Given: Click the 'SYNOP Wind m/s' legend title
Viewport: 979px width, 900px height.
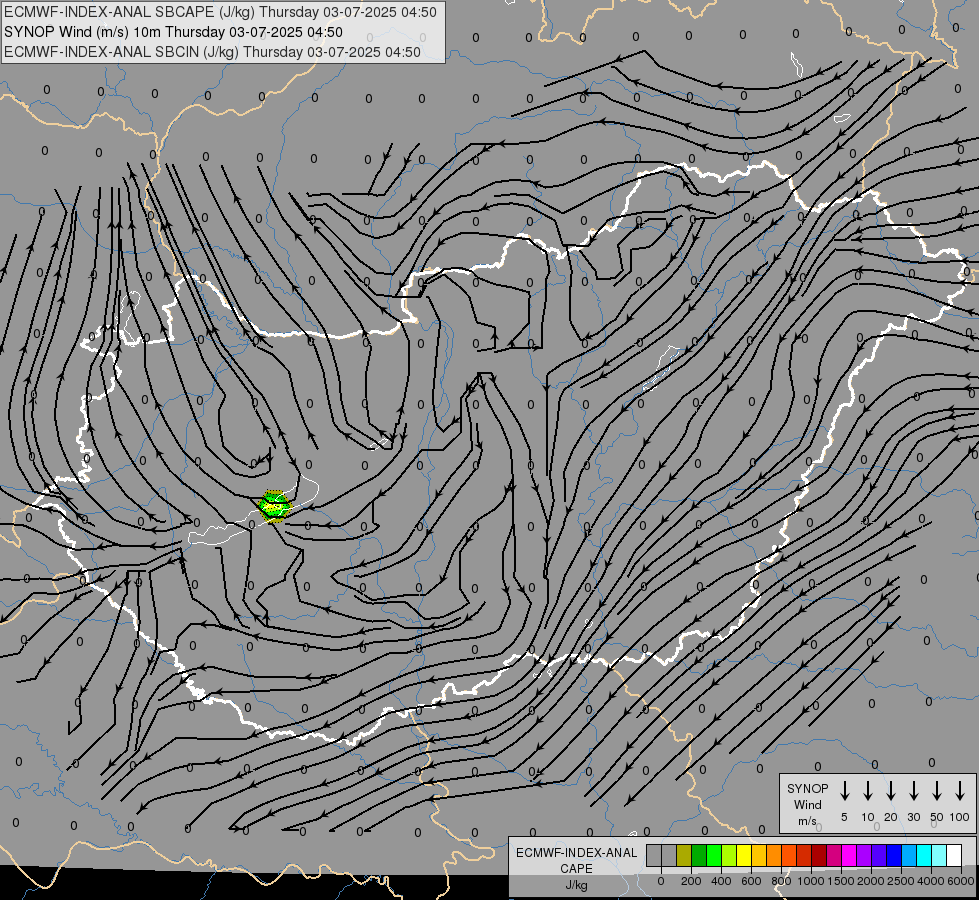Looking at the screenshot, I should [x=807, y=804].
